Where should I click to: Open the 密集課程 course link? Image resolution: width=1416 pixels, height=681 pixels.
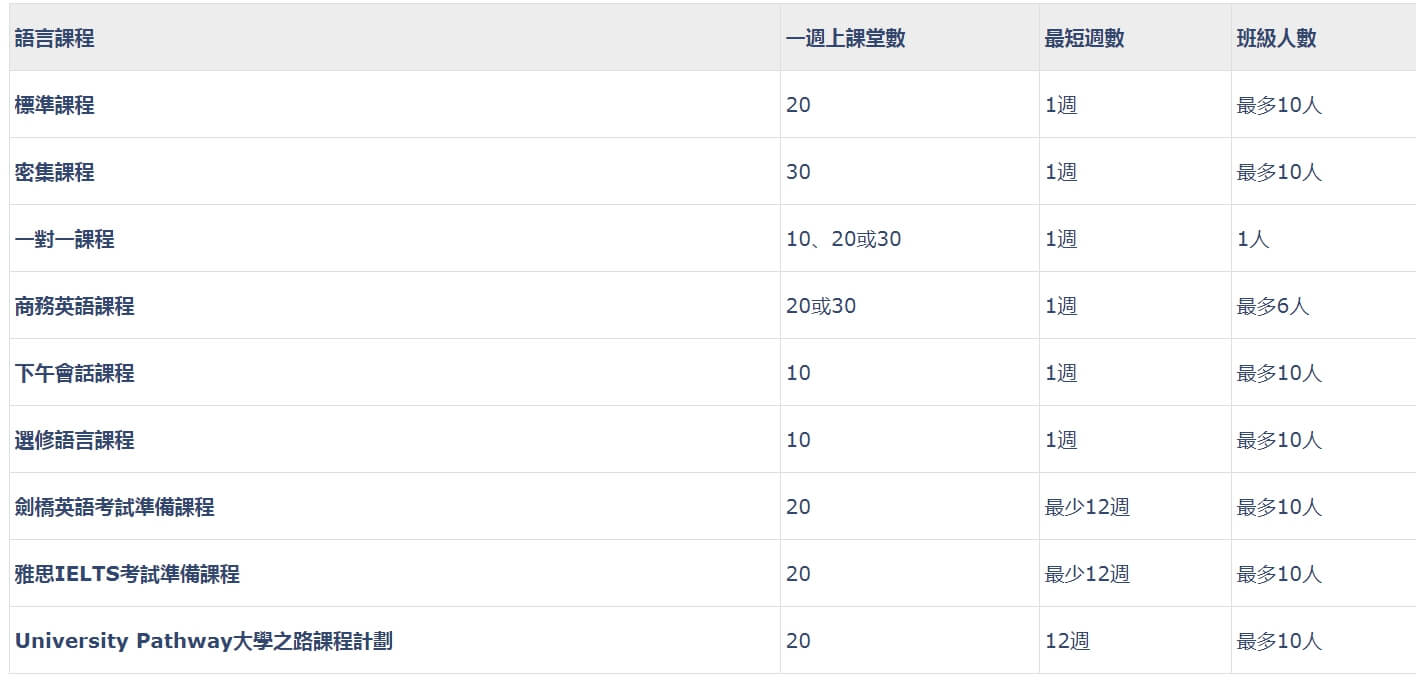click(55, 172)
